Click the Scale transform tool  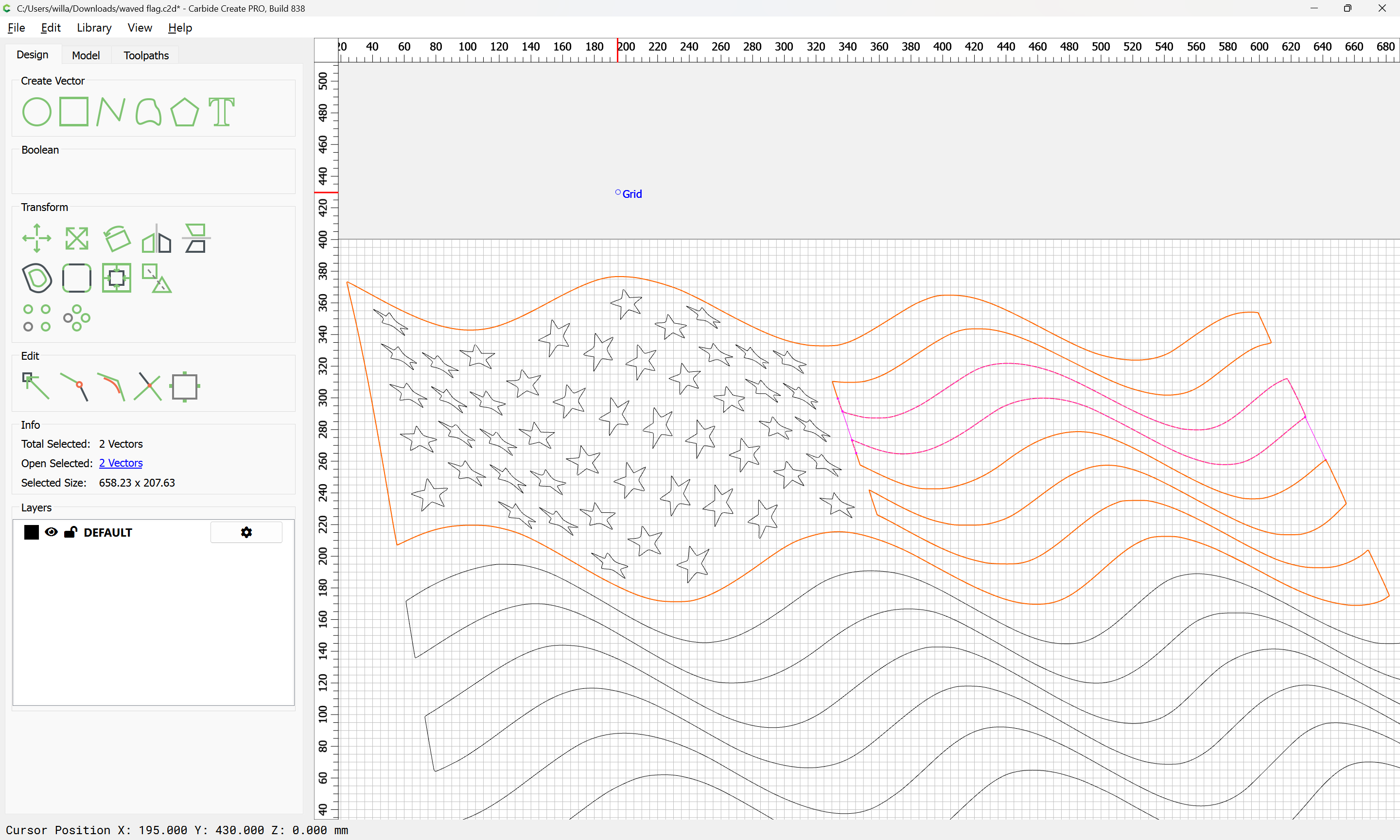(76, 238)
